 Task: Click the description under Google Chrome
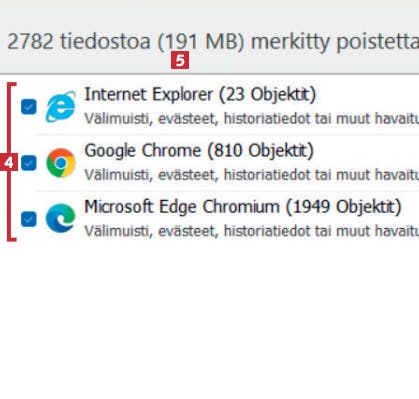pos(252,175)
